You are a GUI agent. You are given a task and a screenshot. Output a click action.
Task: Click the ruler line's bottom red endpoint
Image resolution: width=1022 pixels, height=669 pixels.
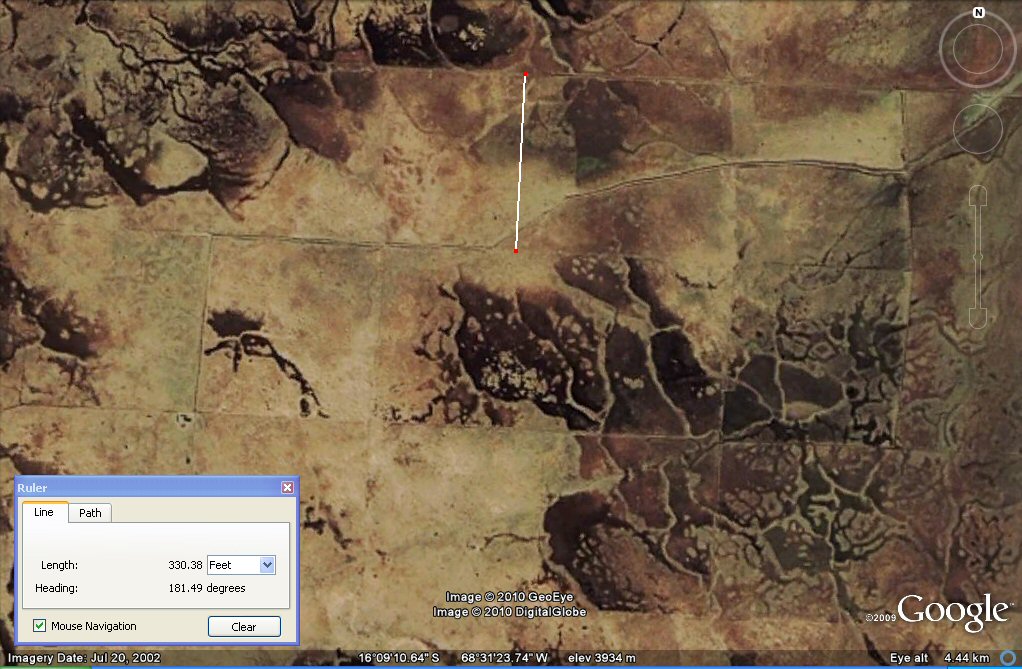516,251
